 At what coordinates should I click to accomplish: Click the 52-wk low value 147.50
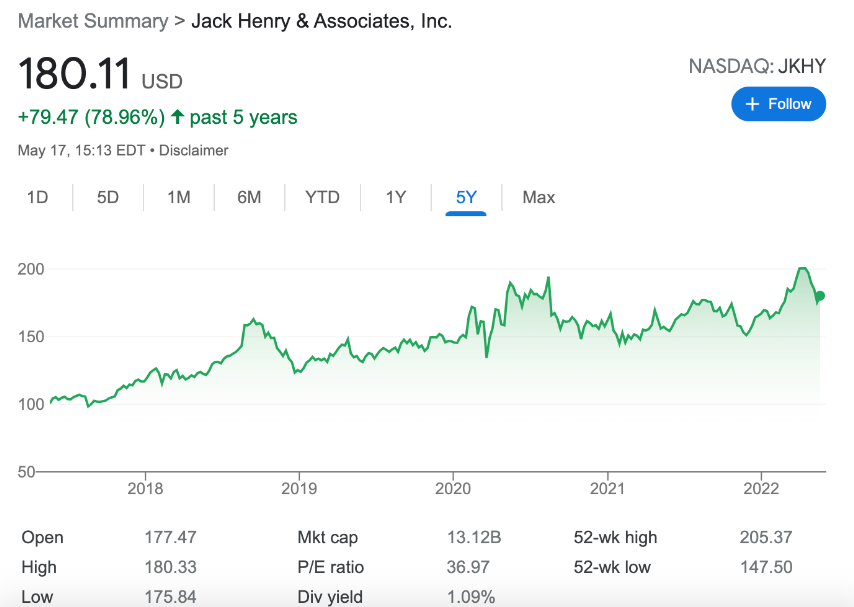[x=766, y=567]
